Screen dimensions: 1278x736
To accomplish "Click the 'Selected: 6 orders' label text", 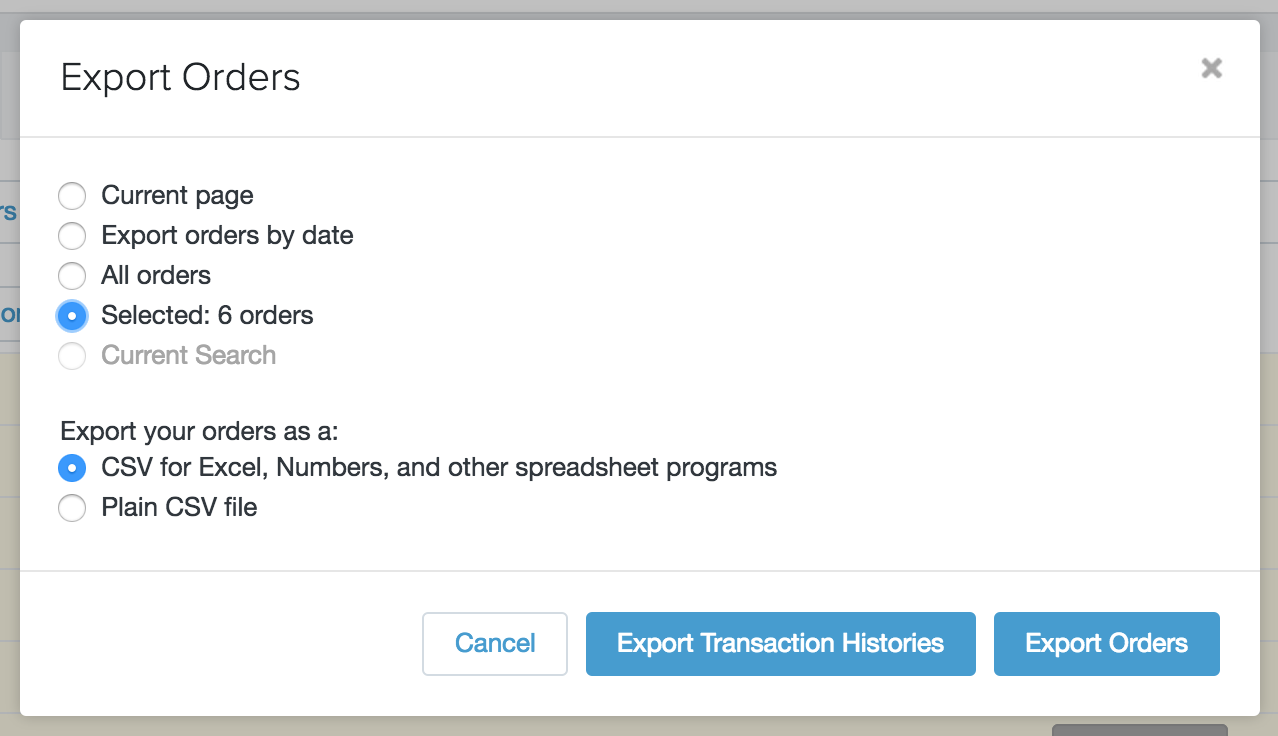I will (207, 316).
